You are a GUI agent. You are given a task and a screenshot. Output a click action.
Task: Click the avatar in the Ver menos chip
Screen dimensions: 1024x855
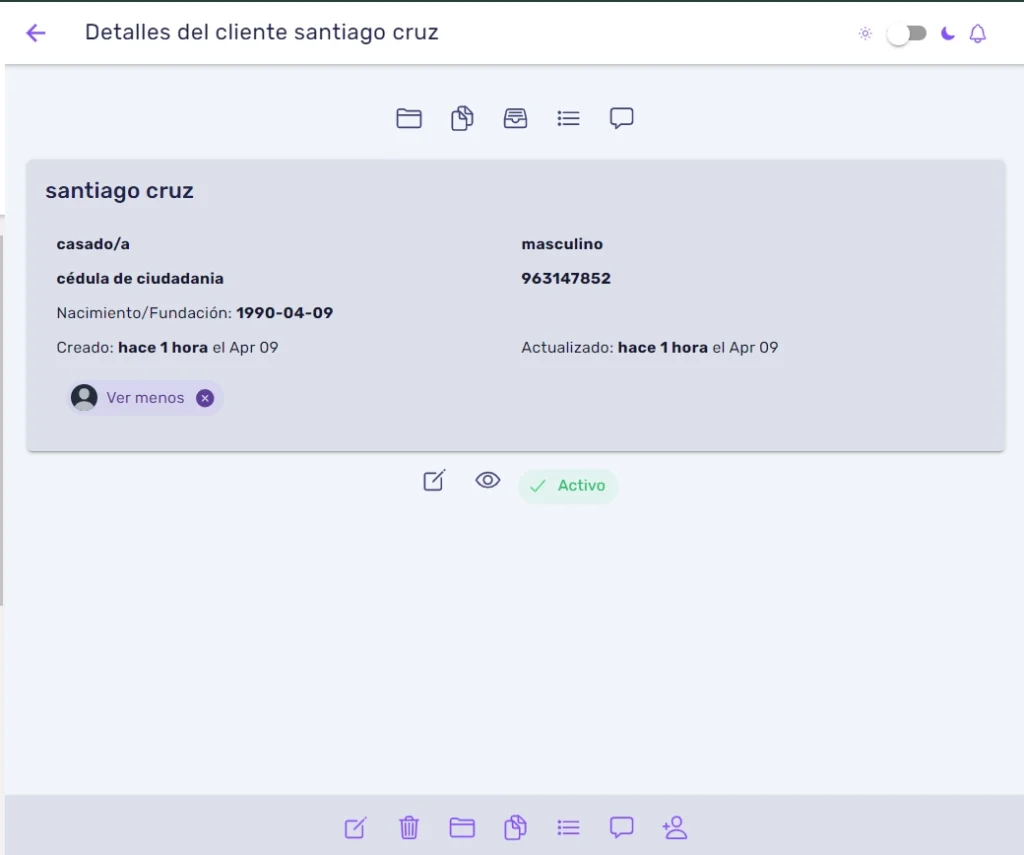[x=84, y=397]
